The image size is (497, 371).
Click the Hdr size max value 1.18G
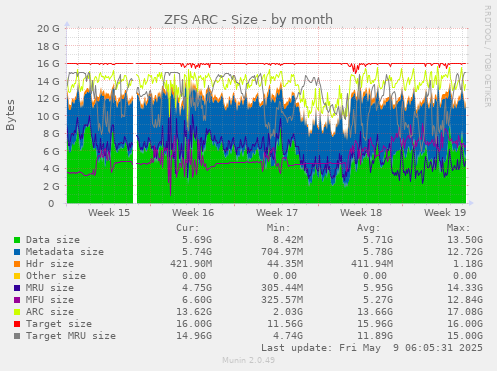pos(468,264)
